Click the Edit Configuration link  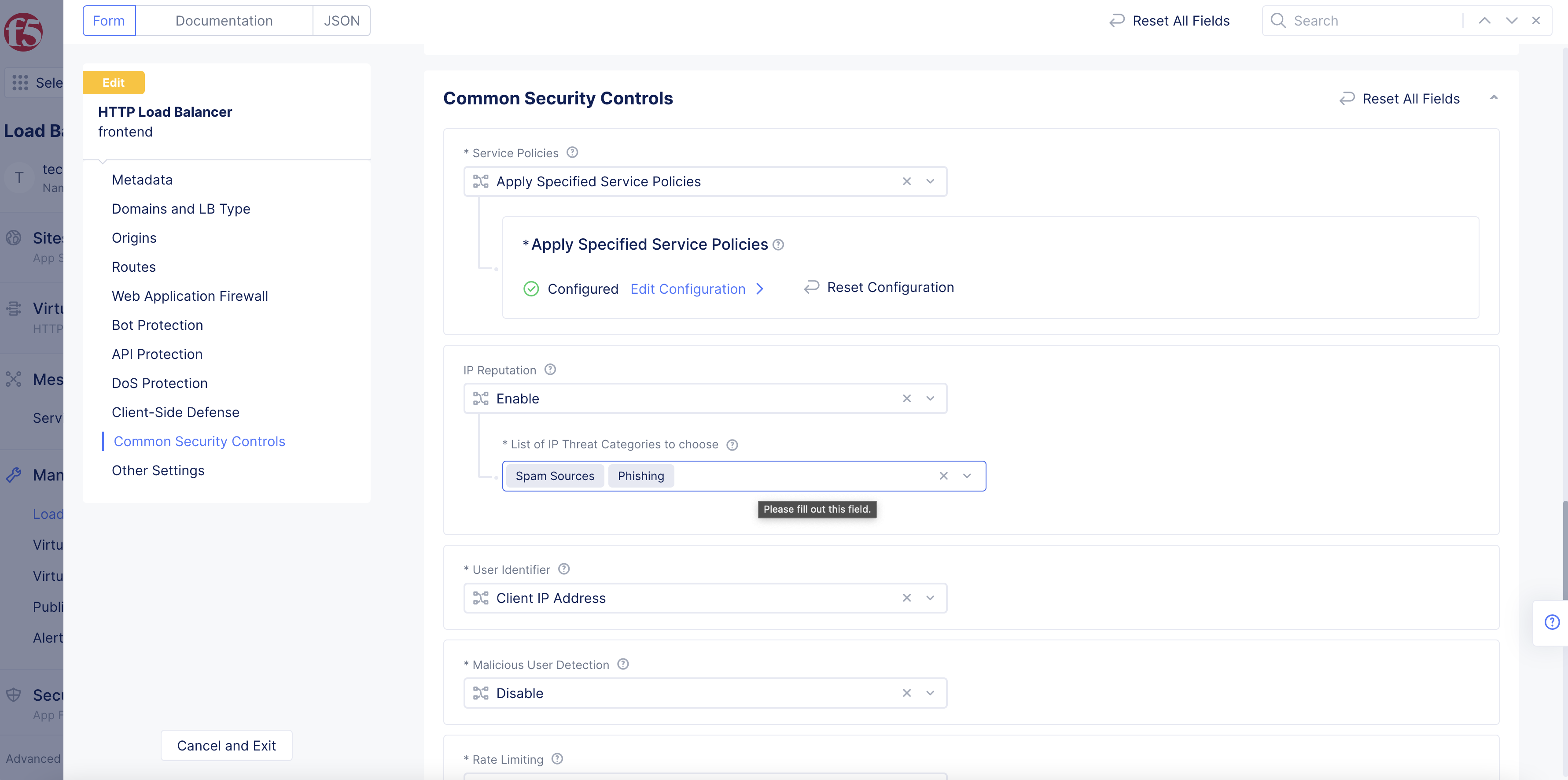pyautogui.click(x=688, y=288)
